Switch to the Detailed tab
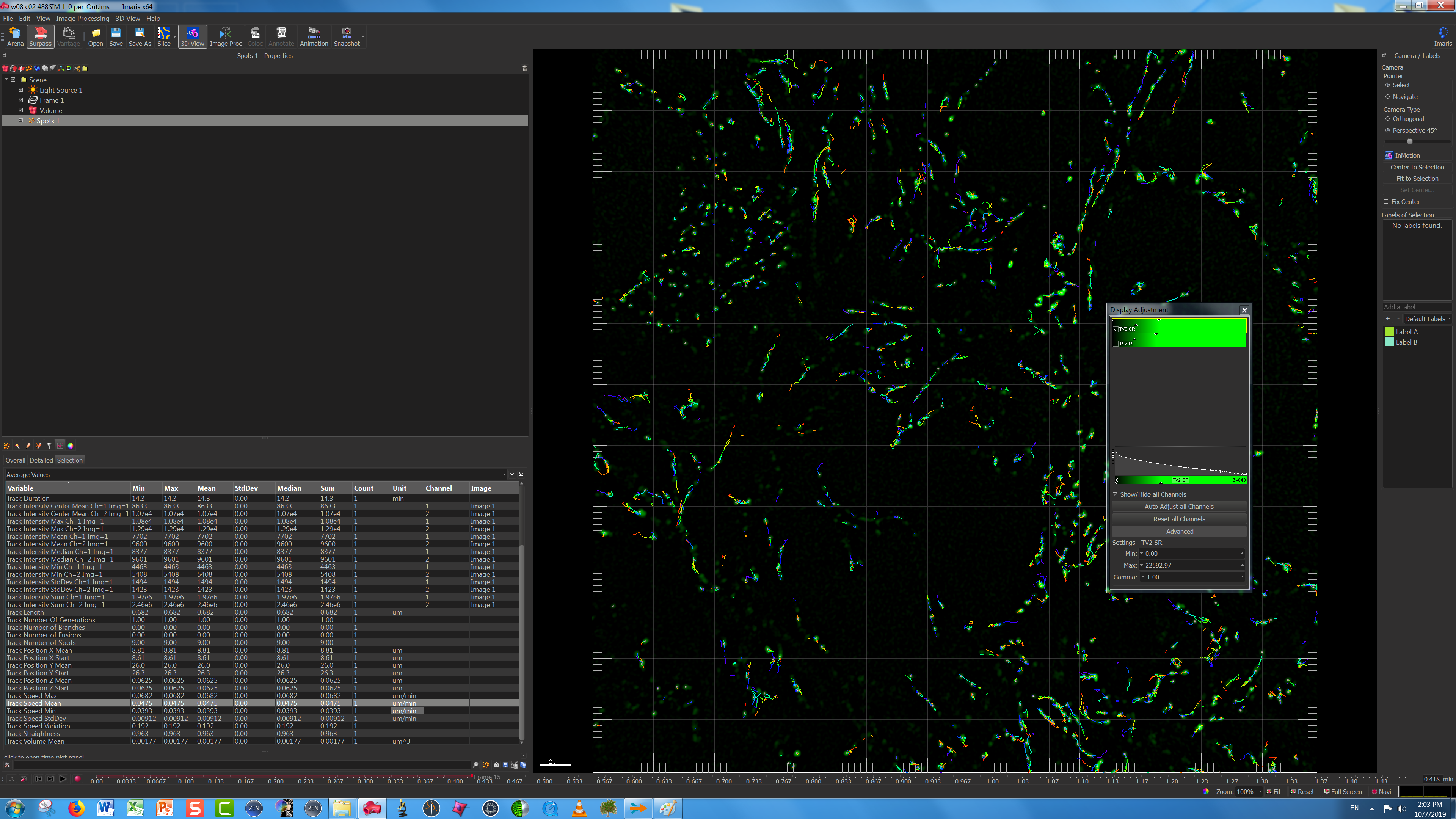The height and width of the screenshot is (819, 1456). (x=41, y=460)
